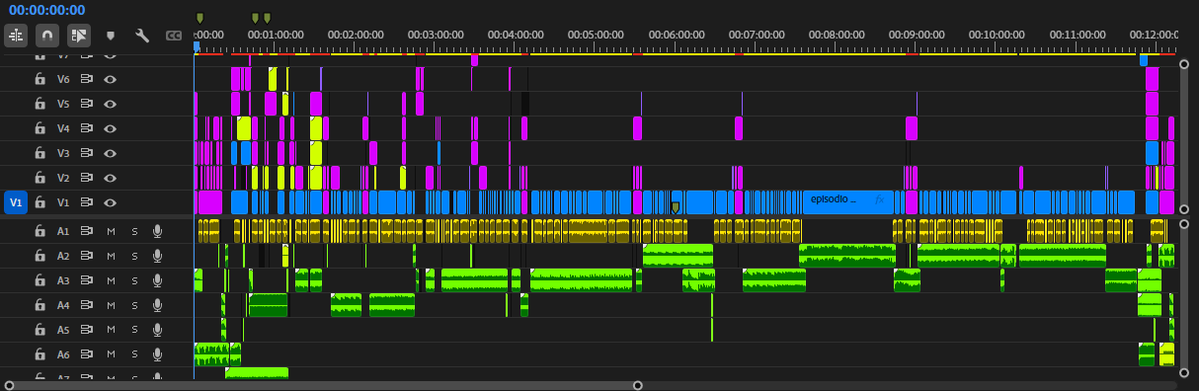Click ruler at 00:06:00:00
The image size is (1199, 391).
click(x=676, y=34)
